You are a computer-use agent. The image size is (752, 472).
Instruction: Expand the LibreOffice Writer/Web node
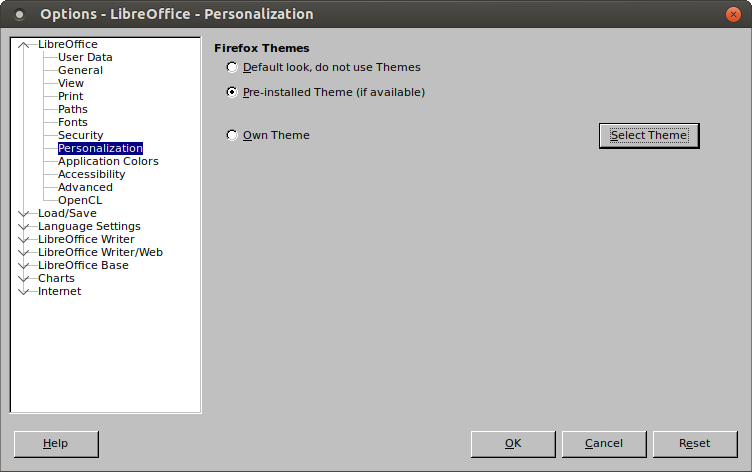[x=23, y=252]
